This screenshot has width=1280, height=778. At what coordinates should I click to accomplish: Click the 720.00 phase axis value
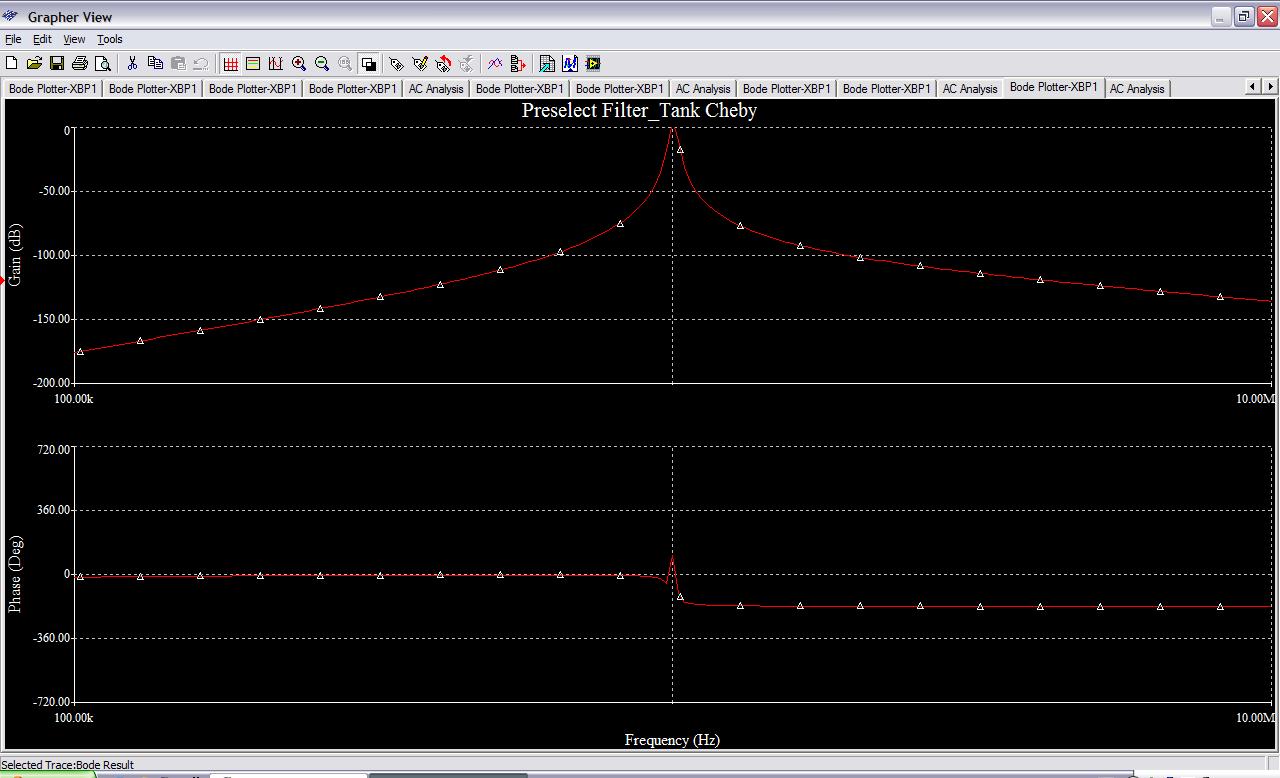pos(54,449)
